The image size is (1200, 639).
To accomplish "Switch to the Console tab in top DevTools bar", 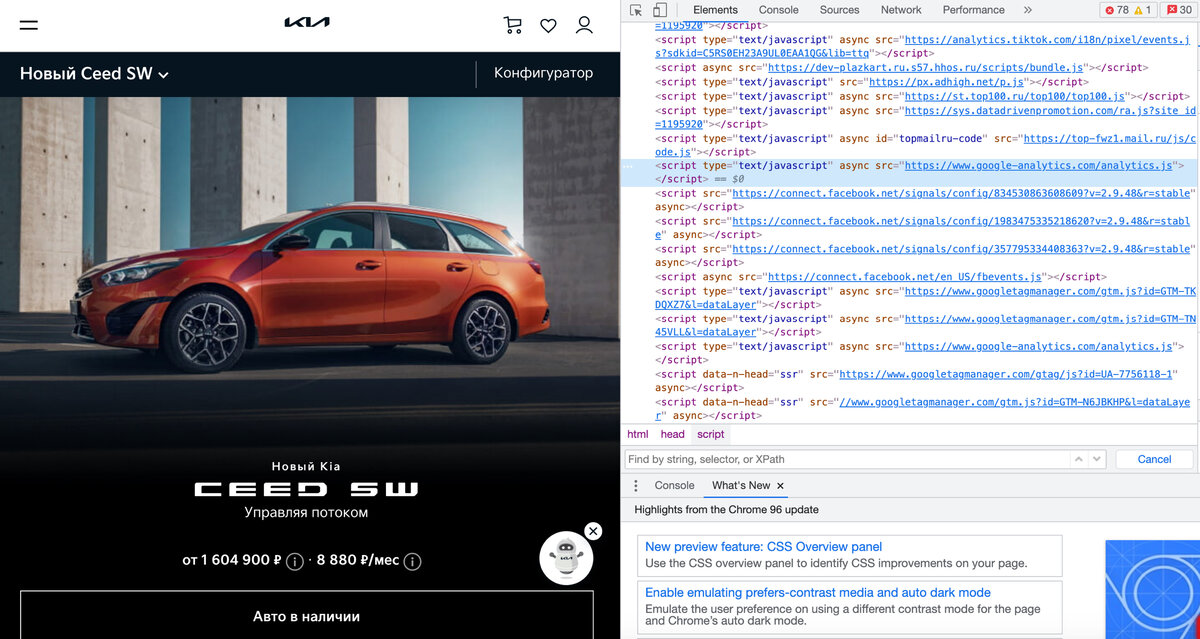I will coord(778,10).
